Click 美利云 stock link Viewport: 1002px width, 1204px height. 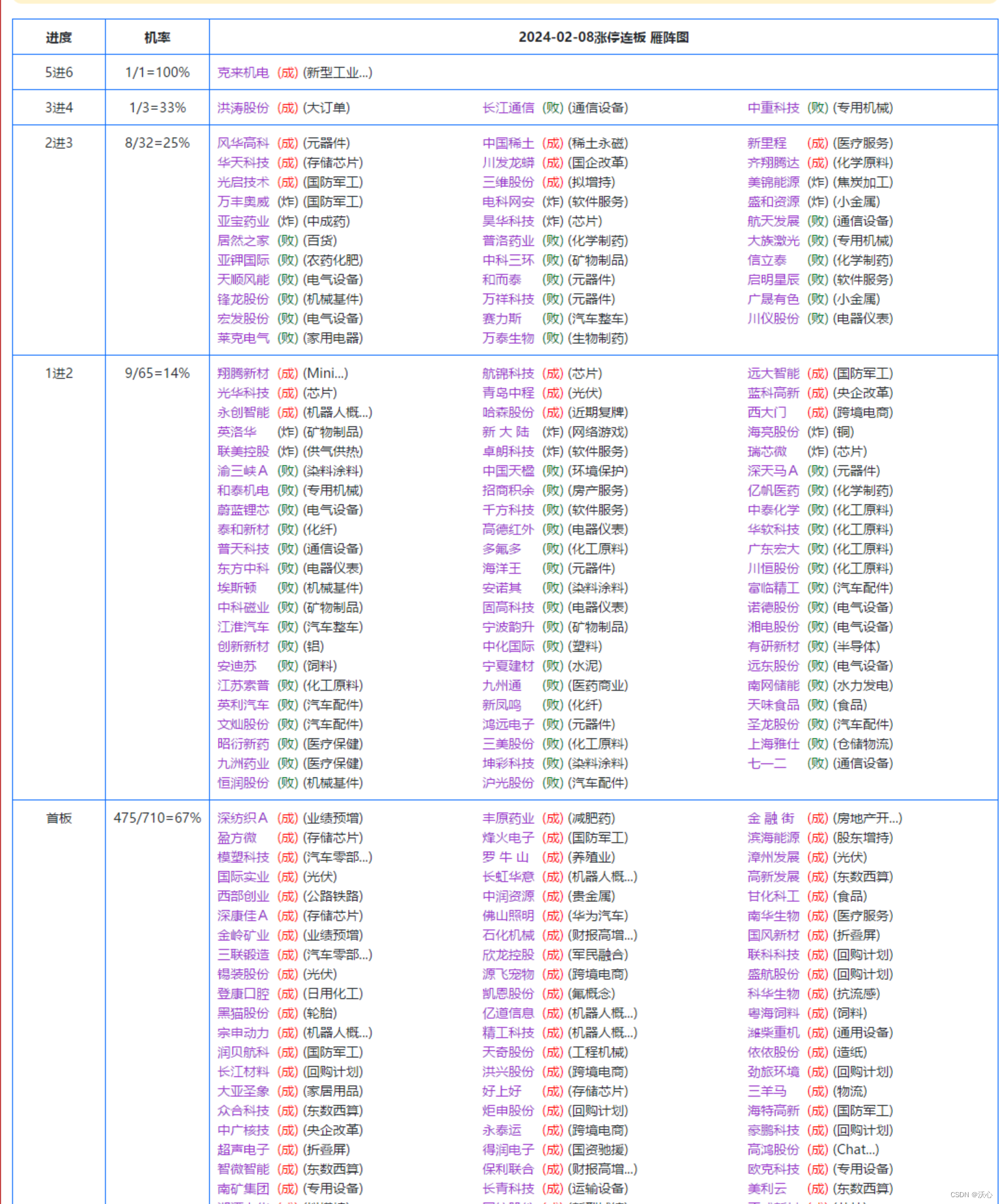tap(767, 1188)
